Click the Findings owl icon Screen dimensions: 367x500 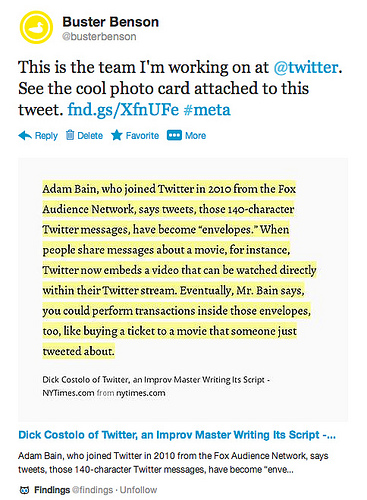click(x=23, y=490)
